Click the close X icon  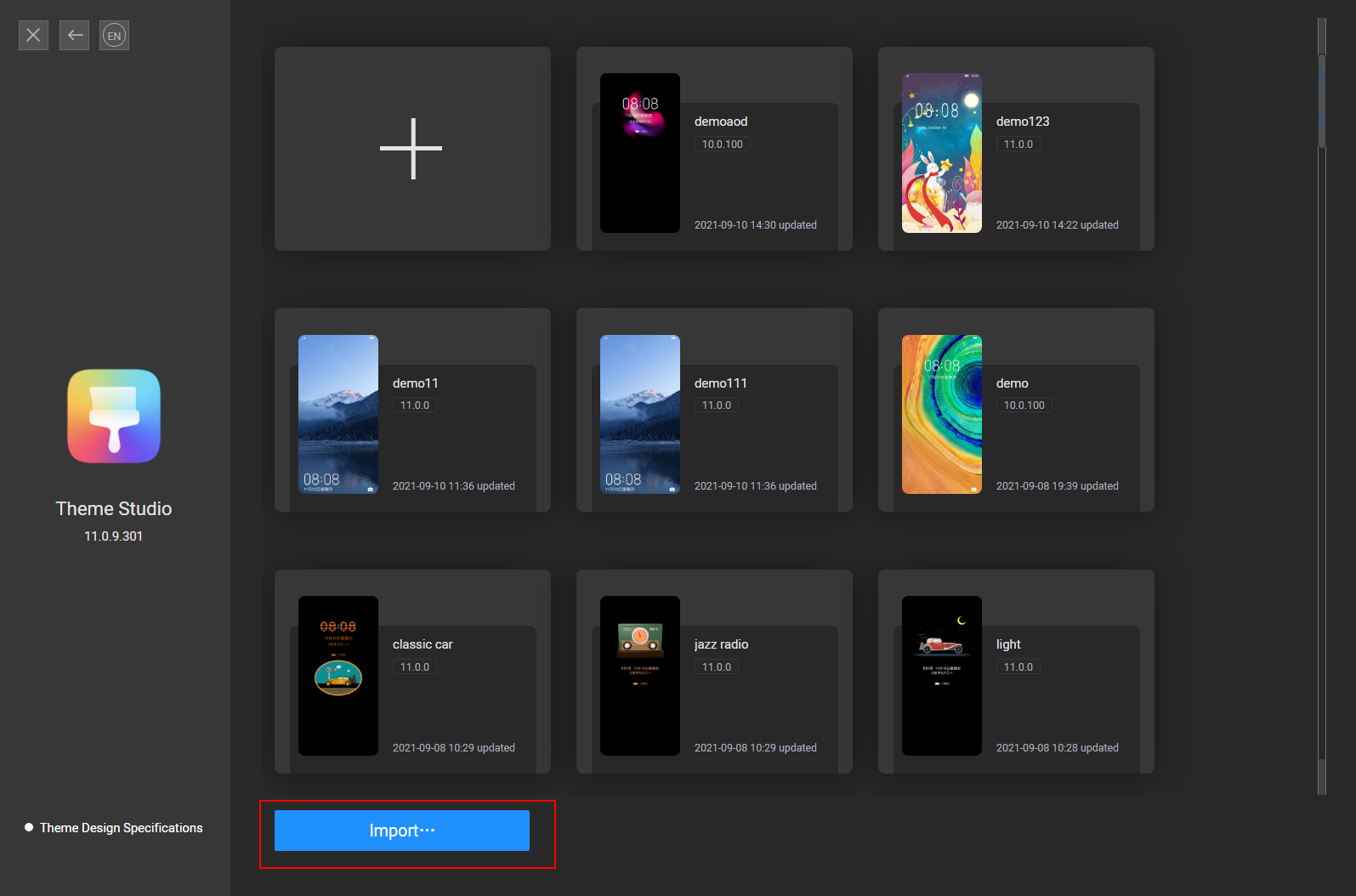(x=33, y=35)
